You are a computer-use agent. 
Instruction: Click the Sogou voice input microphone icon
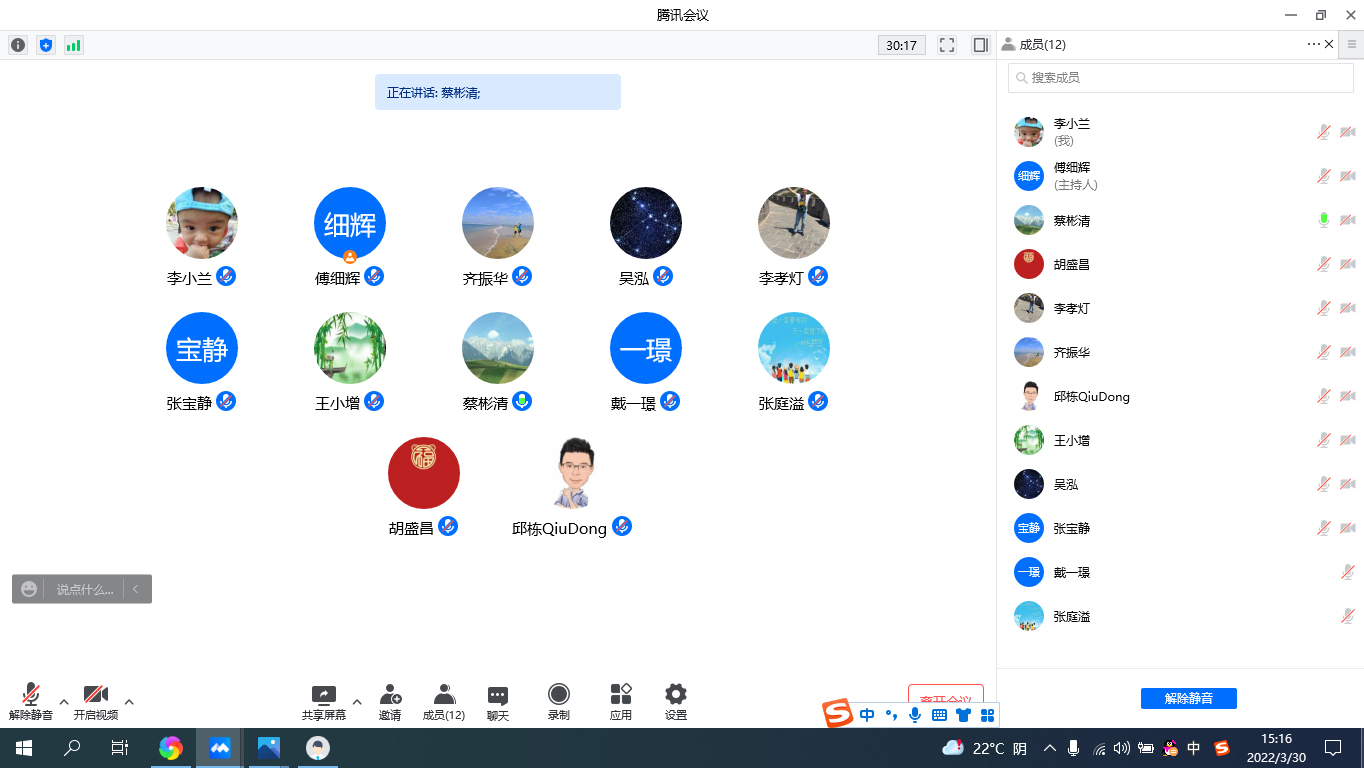914,715
